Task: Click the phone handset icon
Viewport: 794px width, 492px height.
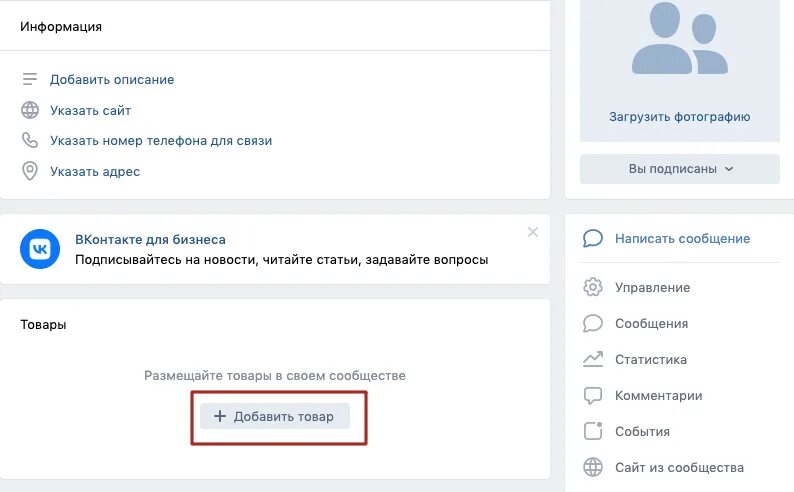Action: pyautogui.click(x=30, y=140)
